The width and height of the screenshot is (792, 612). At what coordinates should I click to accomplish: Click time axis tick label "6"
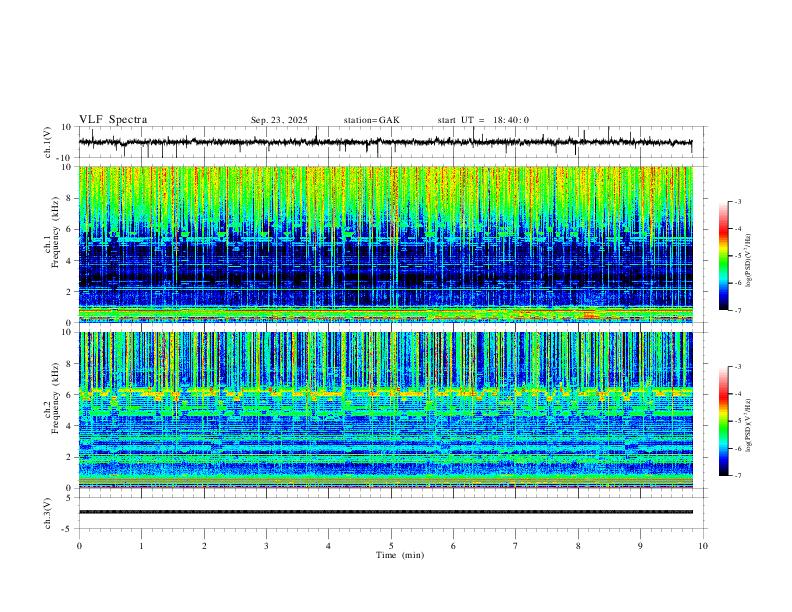click(x=453, y=546)
